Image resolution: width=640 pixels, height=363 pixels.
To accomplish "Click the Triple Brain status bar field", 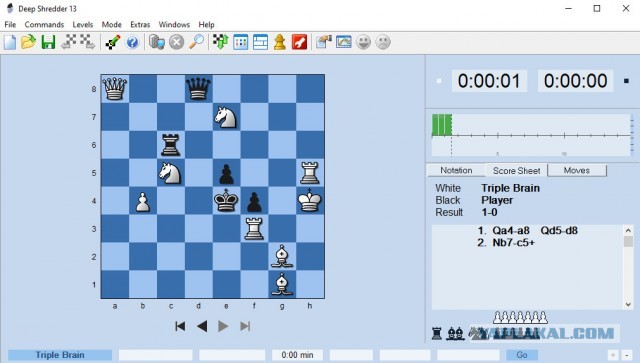I will click(60, 355).
